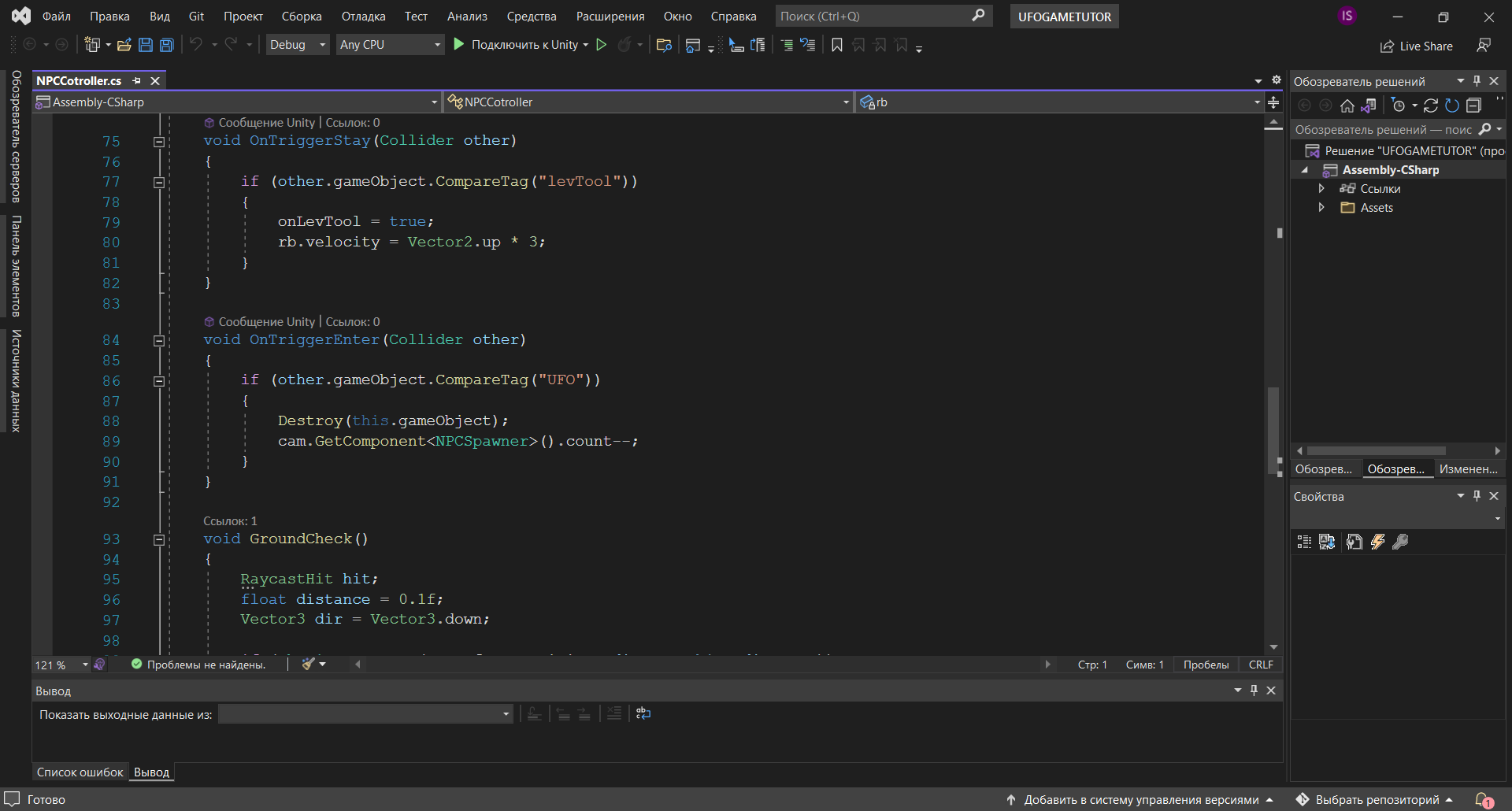The image size is (1512, 811).
Task: Switch views icon in Solution Explorer
Action: 1369,106
